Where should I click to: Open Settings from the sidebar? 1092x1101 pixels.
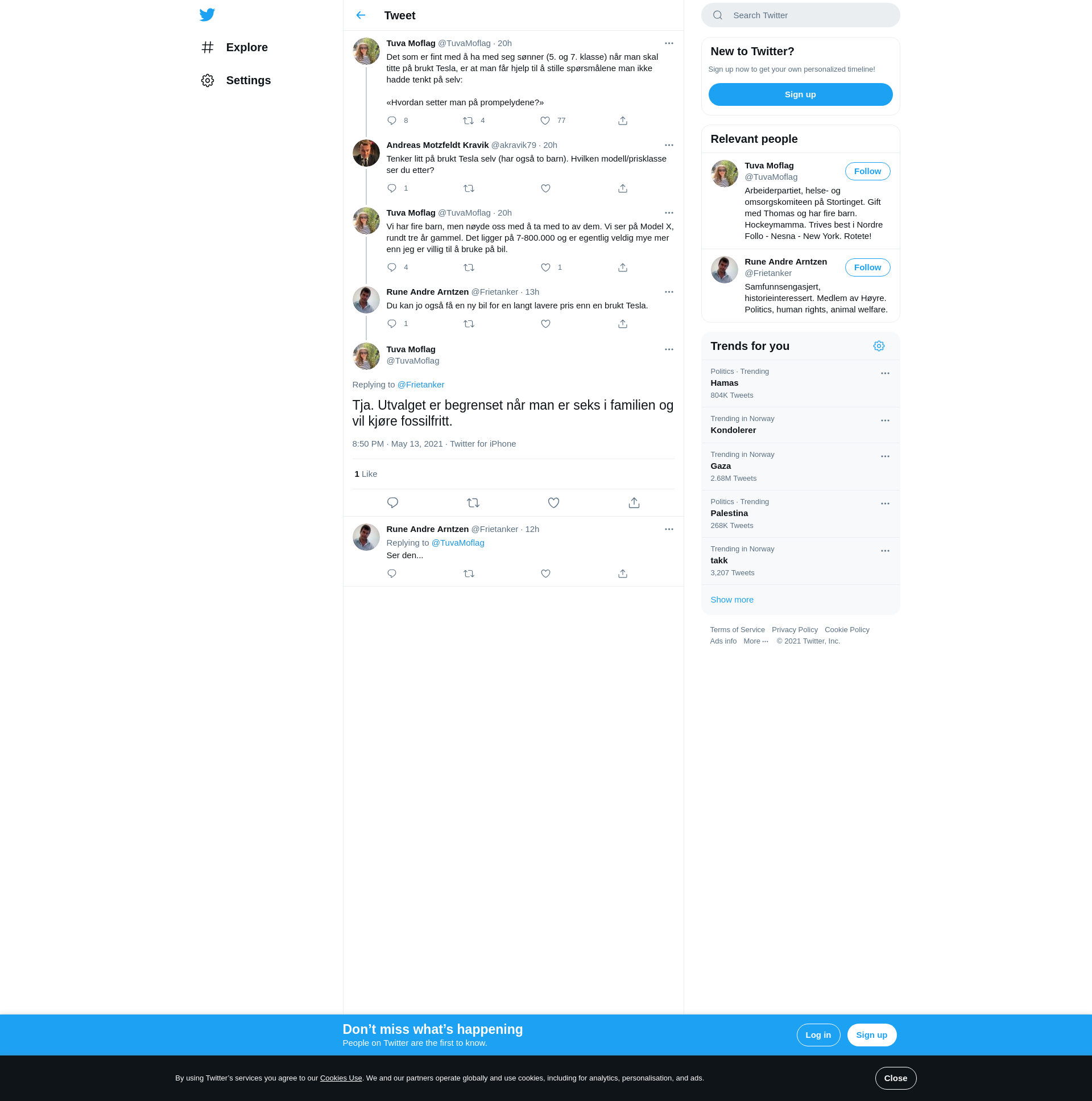click(236, 80)
